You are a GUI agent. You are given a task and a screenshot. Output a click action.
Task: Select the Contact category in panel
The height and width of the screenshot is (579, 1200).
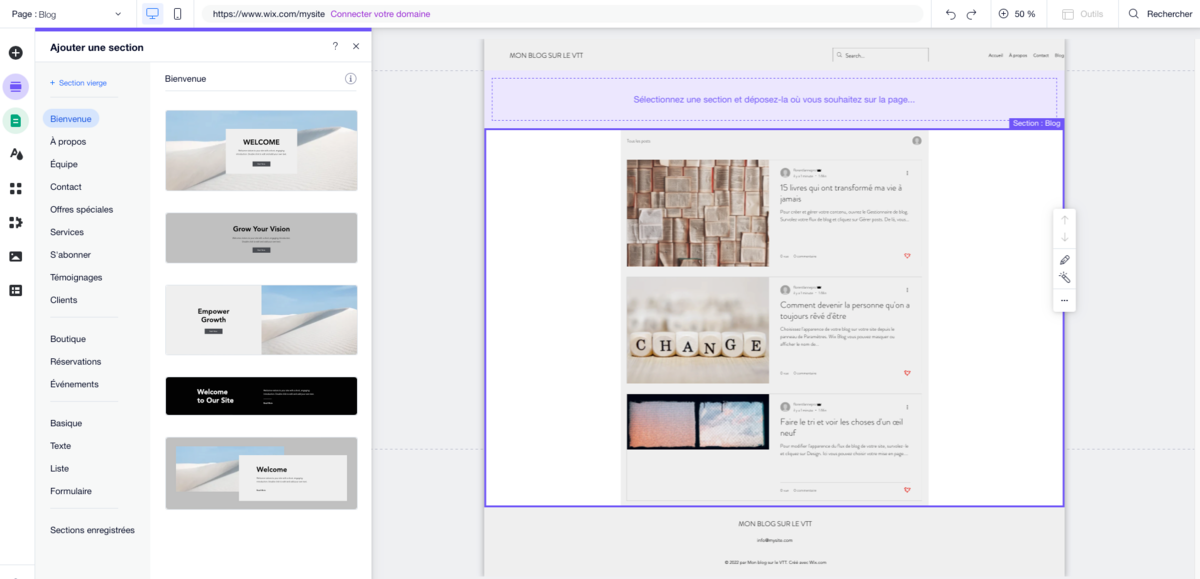click(66, 187)
